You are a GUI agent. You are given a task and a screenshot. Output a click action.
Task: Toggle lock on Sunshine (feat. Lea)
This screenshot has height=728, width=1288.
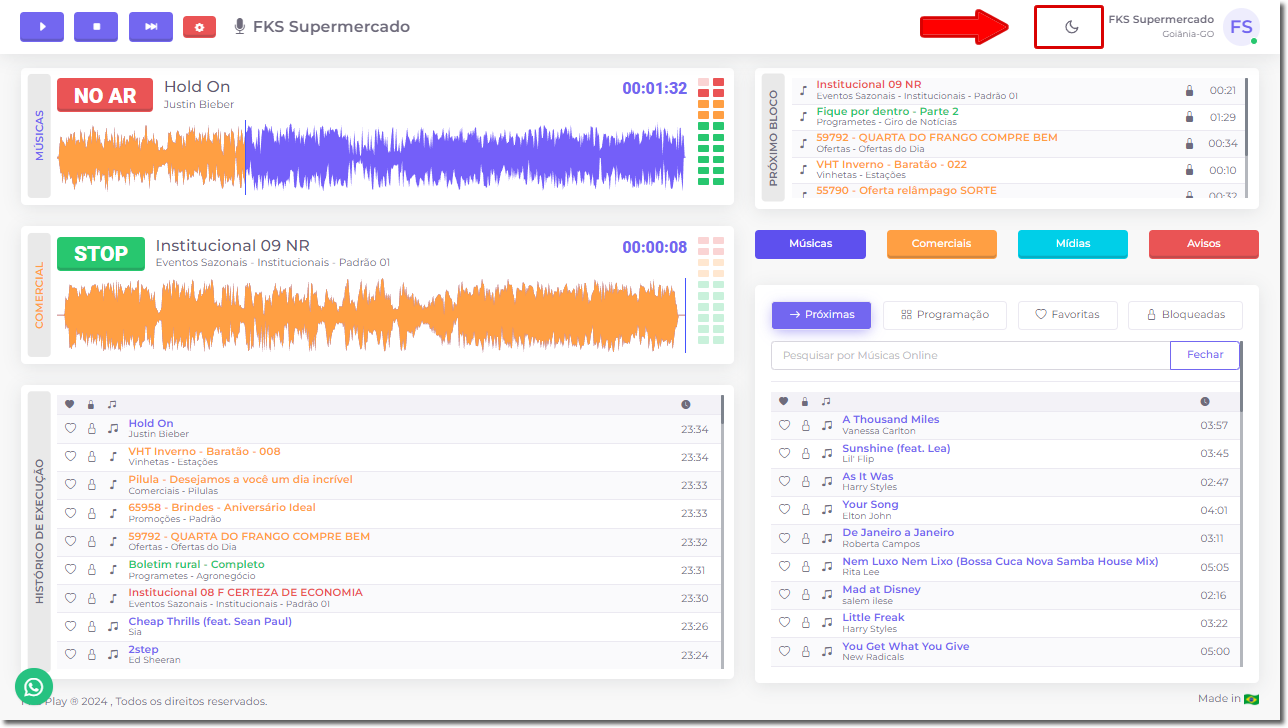coord(805,454)
